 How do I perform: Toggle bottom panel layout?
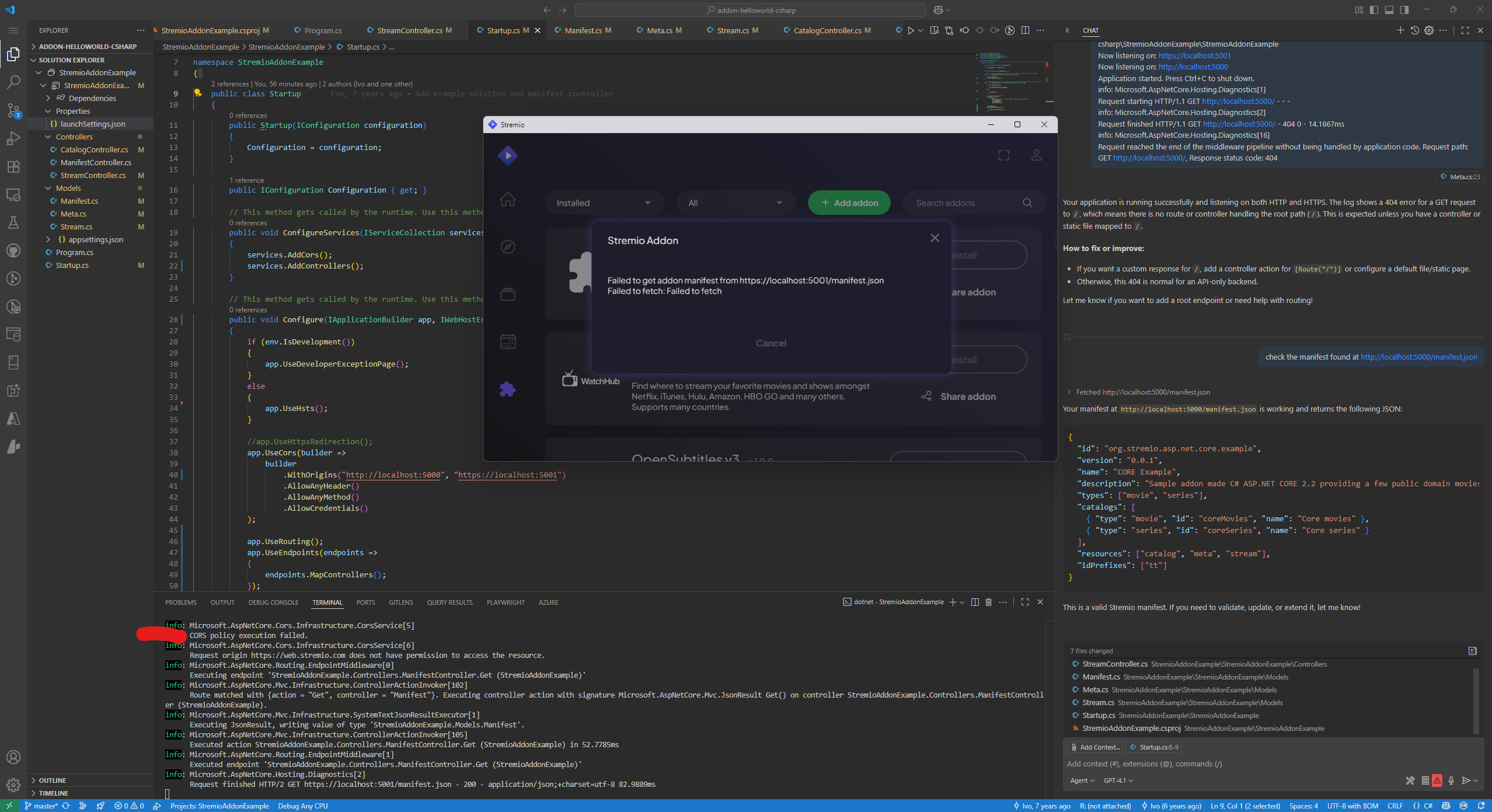coord(1389,10)
